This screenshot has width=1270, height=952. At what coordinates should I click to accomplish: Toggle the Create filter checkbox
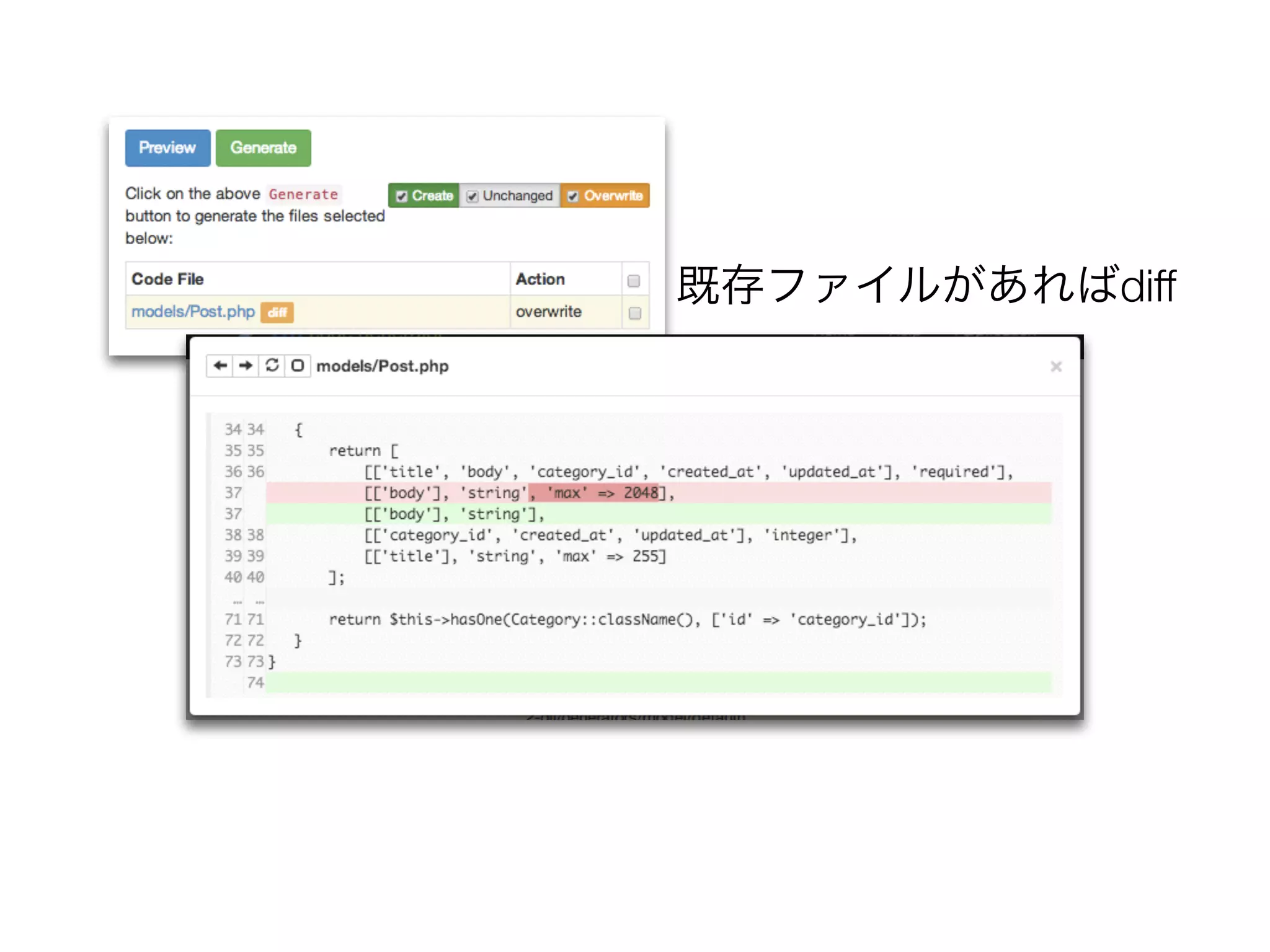(x=402, y=196)
